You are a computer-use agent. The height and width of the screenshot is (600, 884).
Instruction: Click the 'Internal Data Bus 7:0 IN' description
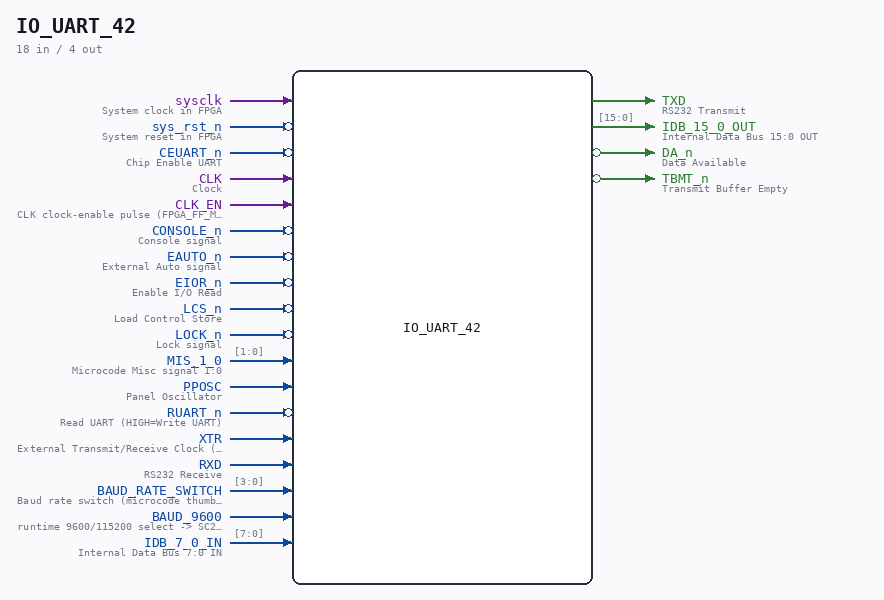150,552
